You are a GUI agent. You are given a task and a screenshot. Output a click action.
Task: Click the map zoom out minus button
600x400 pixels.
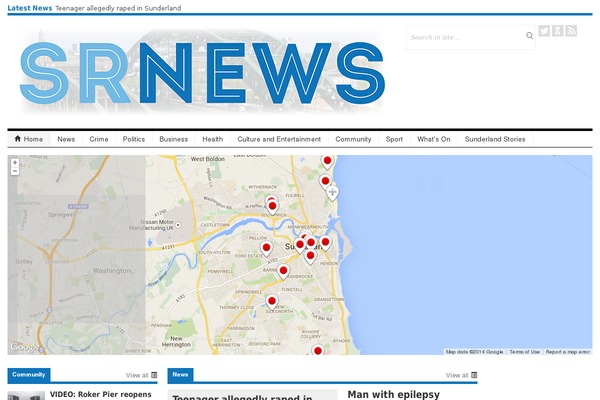coord(15,171)
